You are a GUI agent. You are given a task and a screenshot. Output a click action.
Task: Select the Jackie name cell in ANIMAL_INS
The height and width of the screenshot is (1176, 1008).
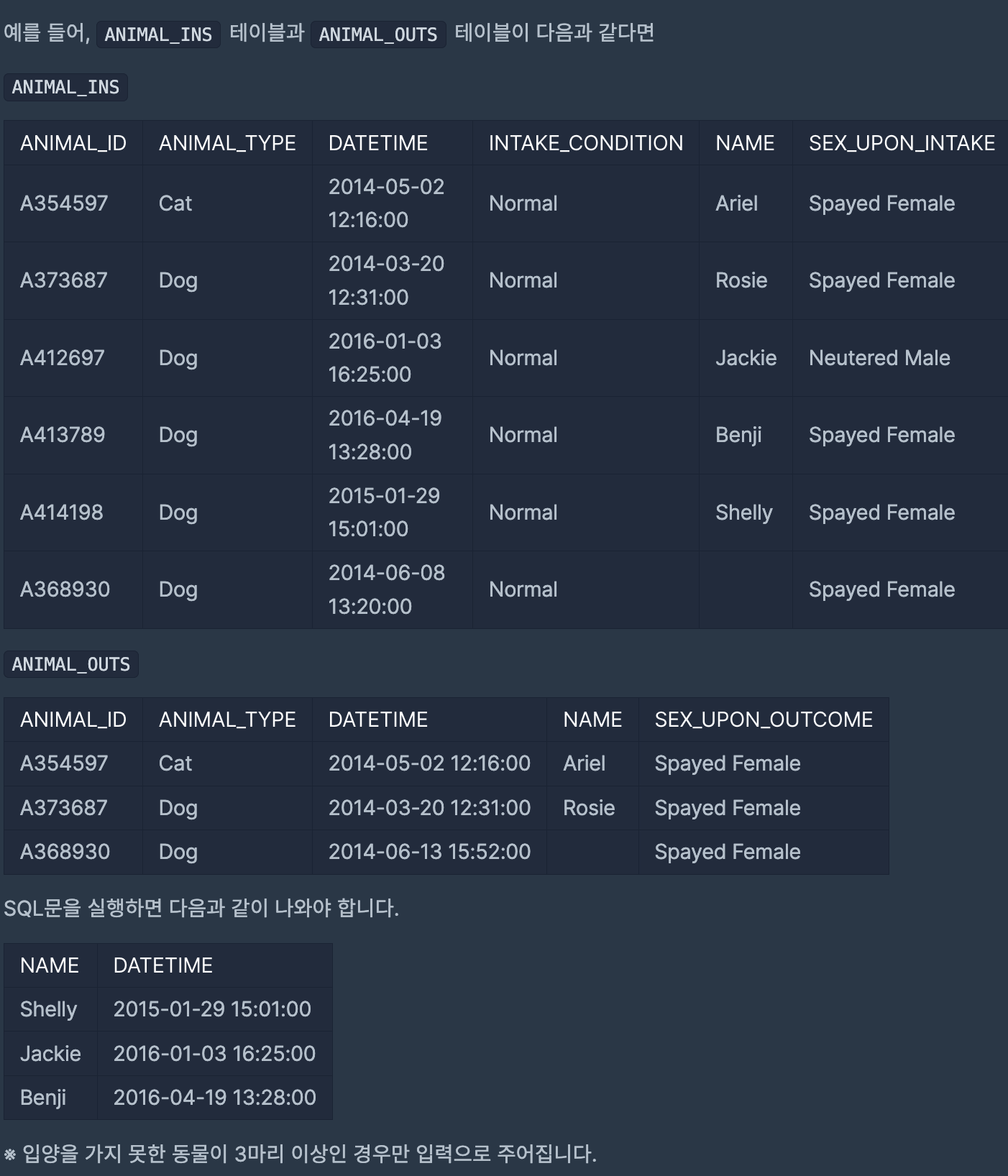(x=746, y=358)
